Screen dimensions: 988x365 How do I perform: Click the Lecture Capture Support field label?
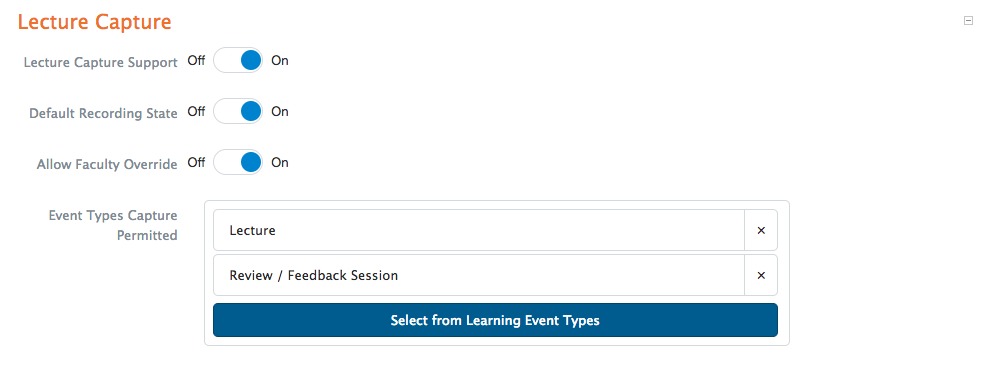tap(101, 63)
